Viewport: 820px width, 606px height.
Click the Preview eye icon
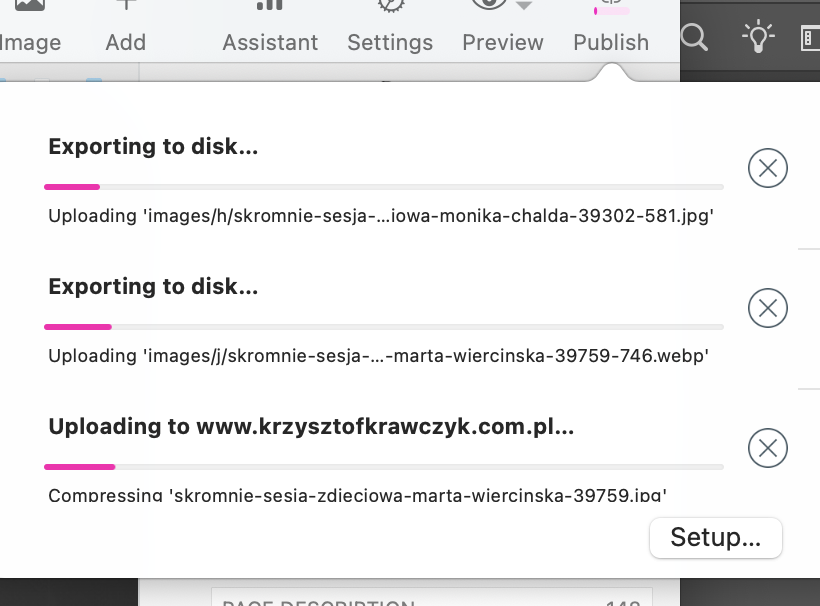pos(488,5)
